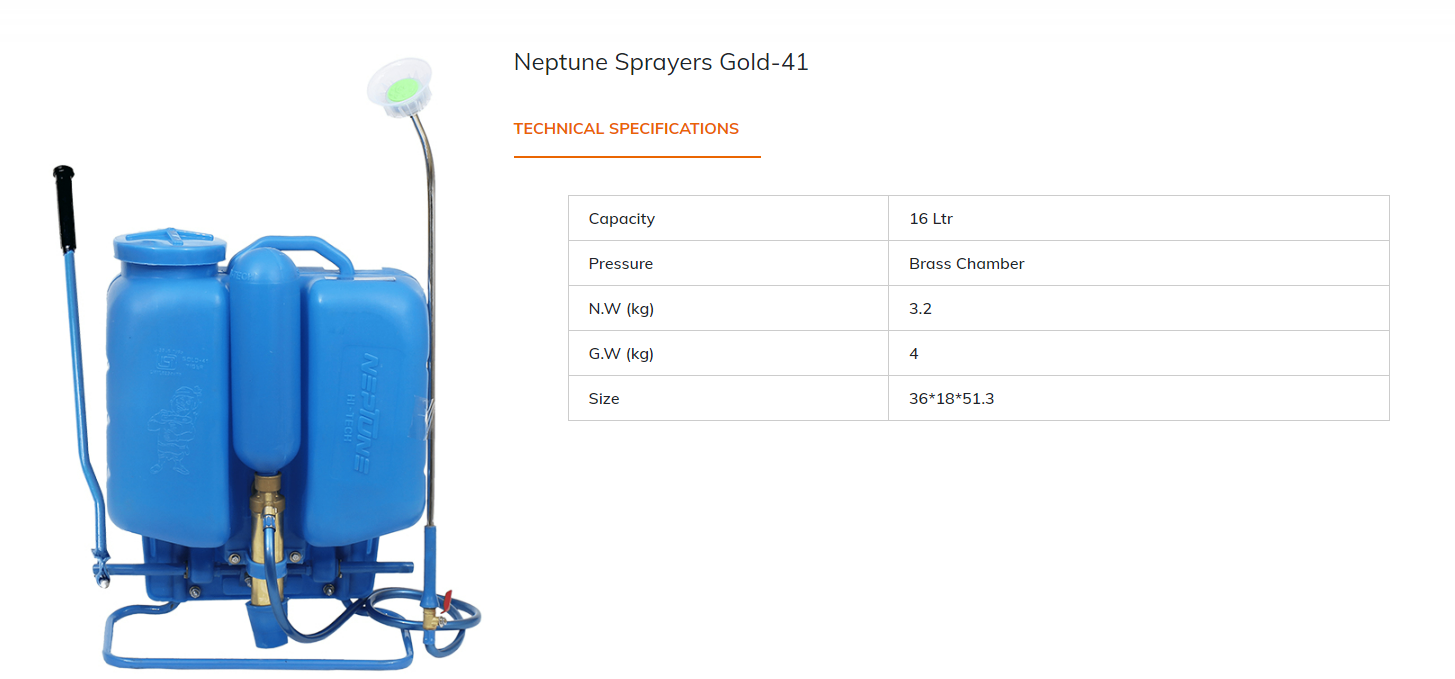Select the gross weight value 4
This screenshot has width=1455, height=679.
[914, 354]
